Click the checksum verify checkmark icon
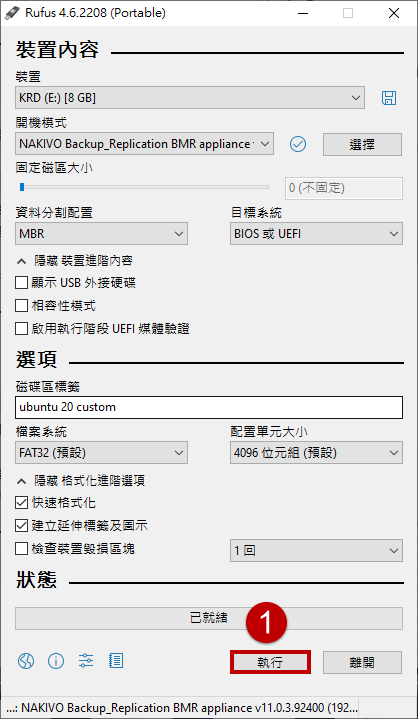The width and height of the screenshot is (418, 719). 298,144
